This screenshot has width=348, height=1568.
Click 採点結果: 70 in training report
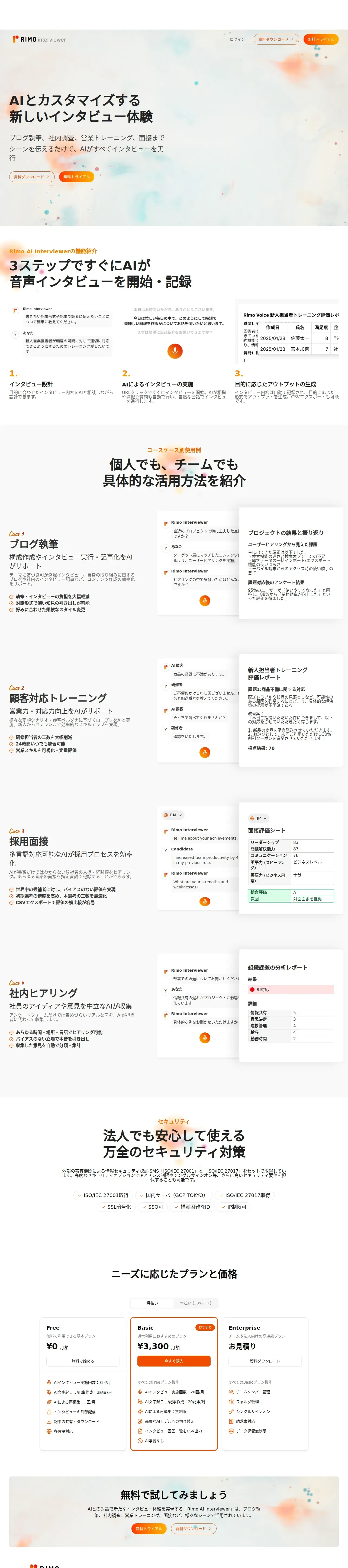click(261, 748)
